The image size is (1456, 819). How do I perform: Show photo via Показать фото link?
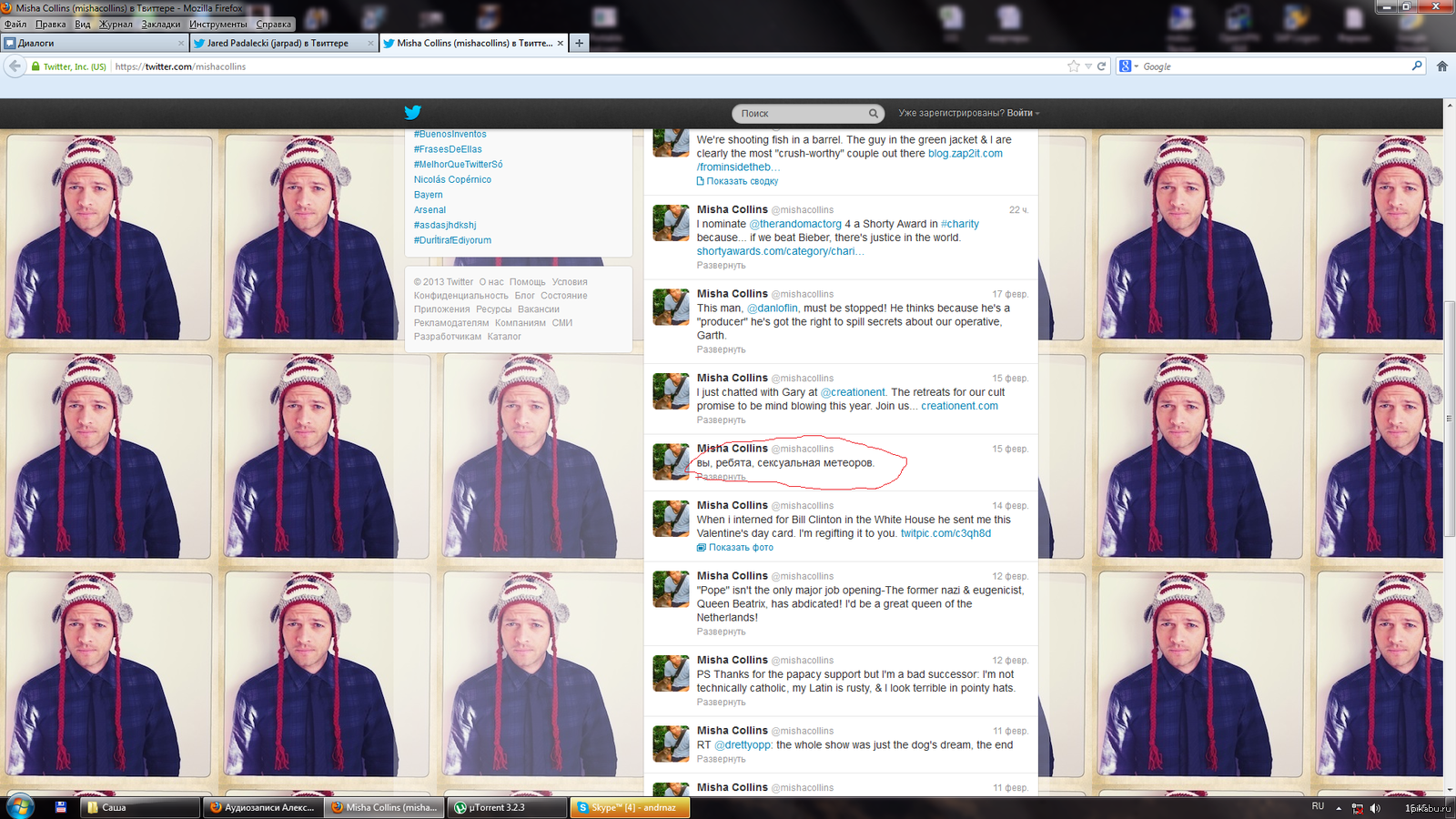(740, 548)
